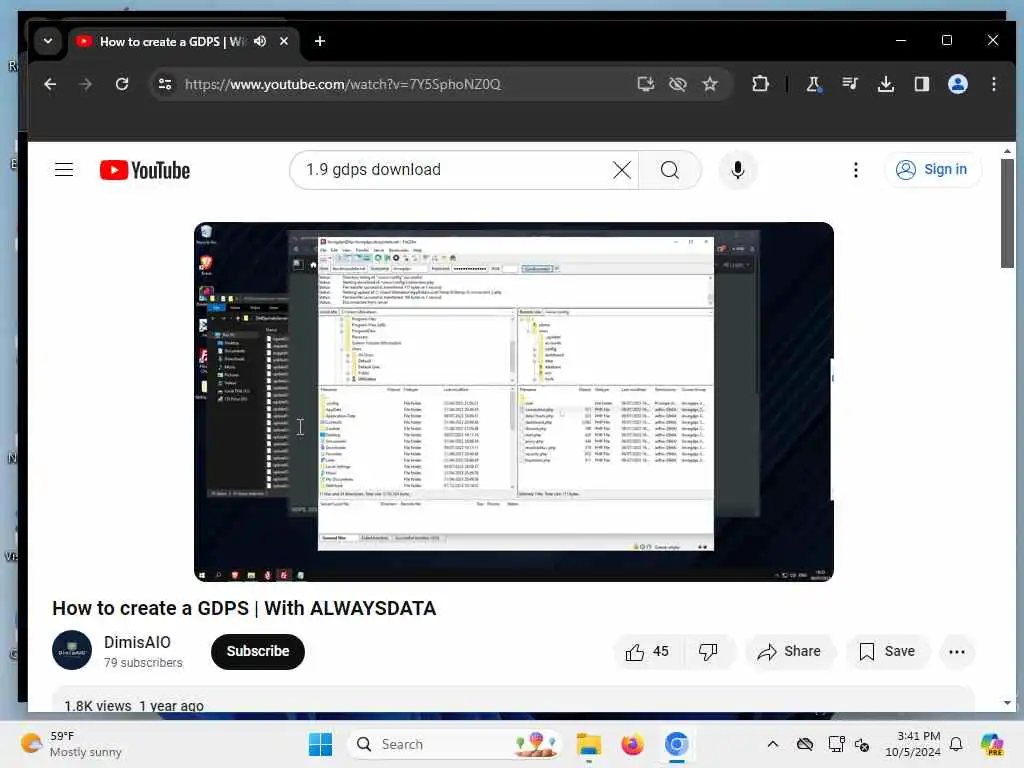
Task: Mute the YouTube tab audio speaker icon
Action: [x=260, y=41]
